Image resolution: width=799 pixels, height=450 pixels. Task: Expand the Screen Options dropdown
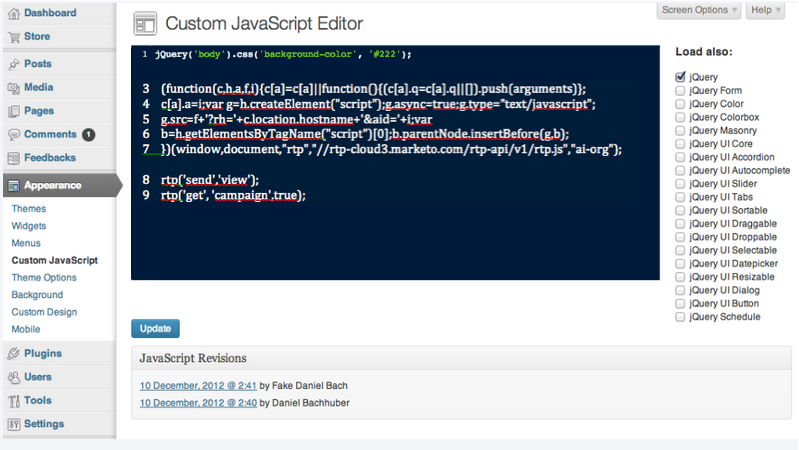click(699, 10)
